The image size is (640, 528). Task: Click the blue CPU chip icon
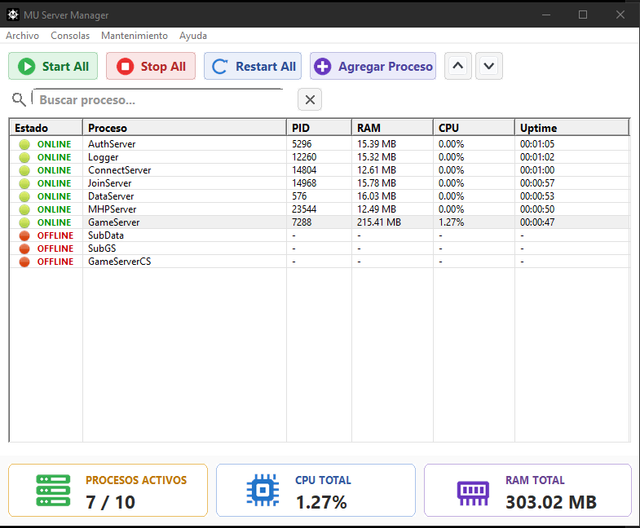pyautogui.click(x=263, y=490)
